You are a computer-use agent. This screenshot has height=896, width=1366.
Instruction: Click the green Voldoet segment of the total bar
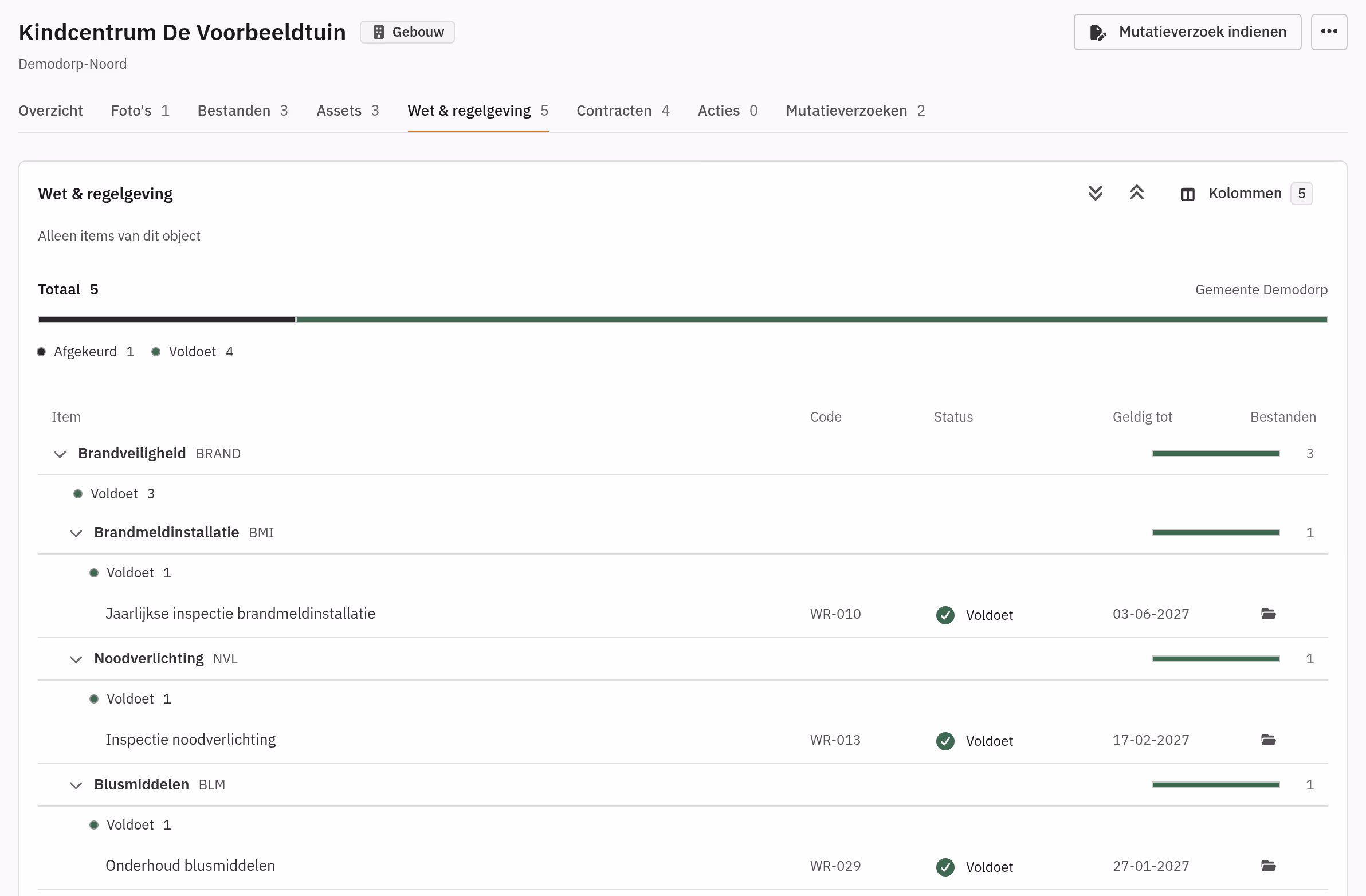pos(811,319)
